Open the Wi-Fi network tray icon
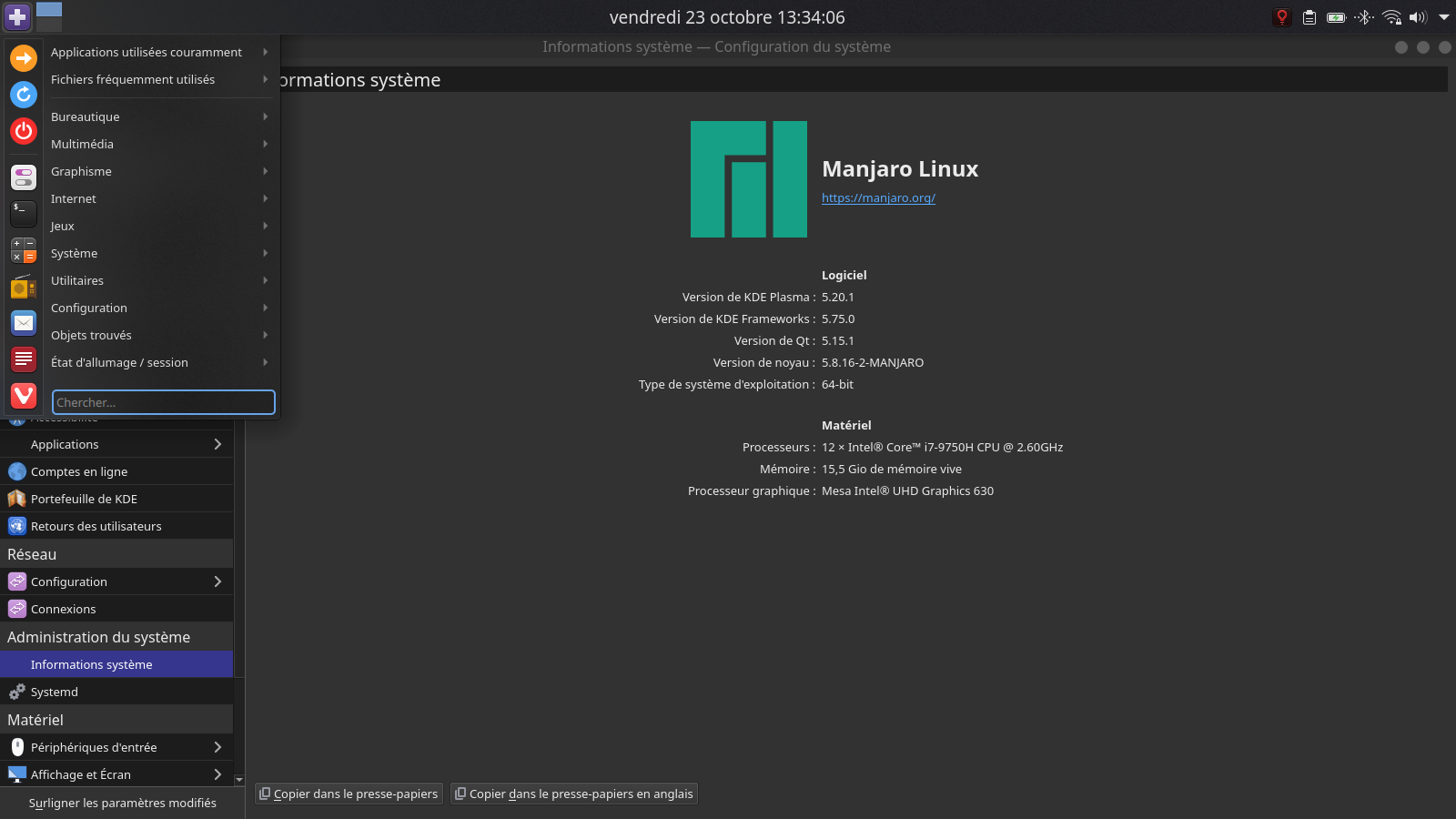1456x819 pixels. pyautogui.click(x=1391, y=17)
